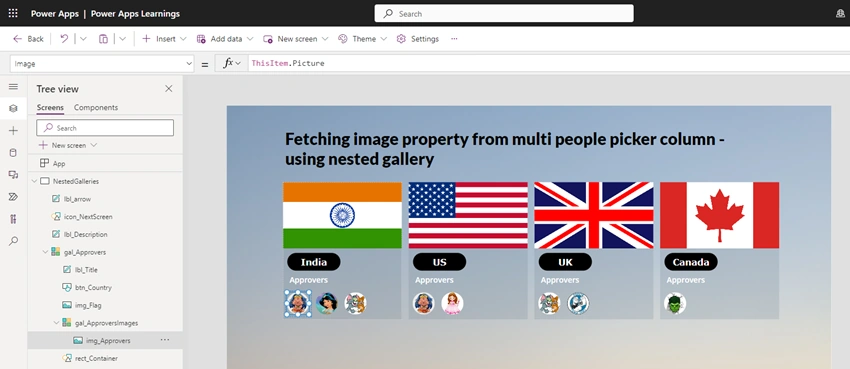This screenshot has width=850, height=369.
Task: Toggle the hamburger navigation menu
Action: [14, 87]
